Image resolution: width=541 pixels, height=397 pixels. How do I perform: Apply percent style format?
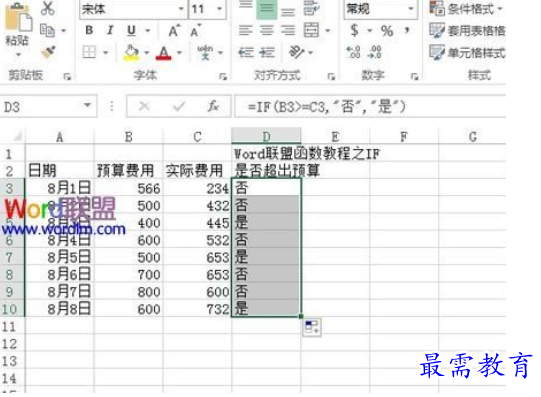tap(387, 31)
